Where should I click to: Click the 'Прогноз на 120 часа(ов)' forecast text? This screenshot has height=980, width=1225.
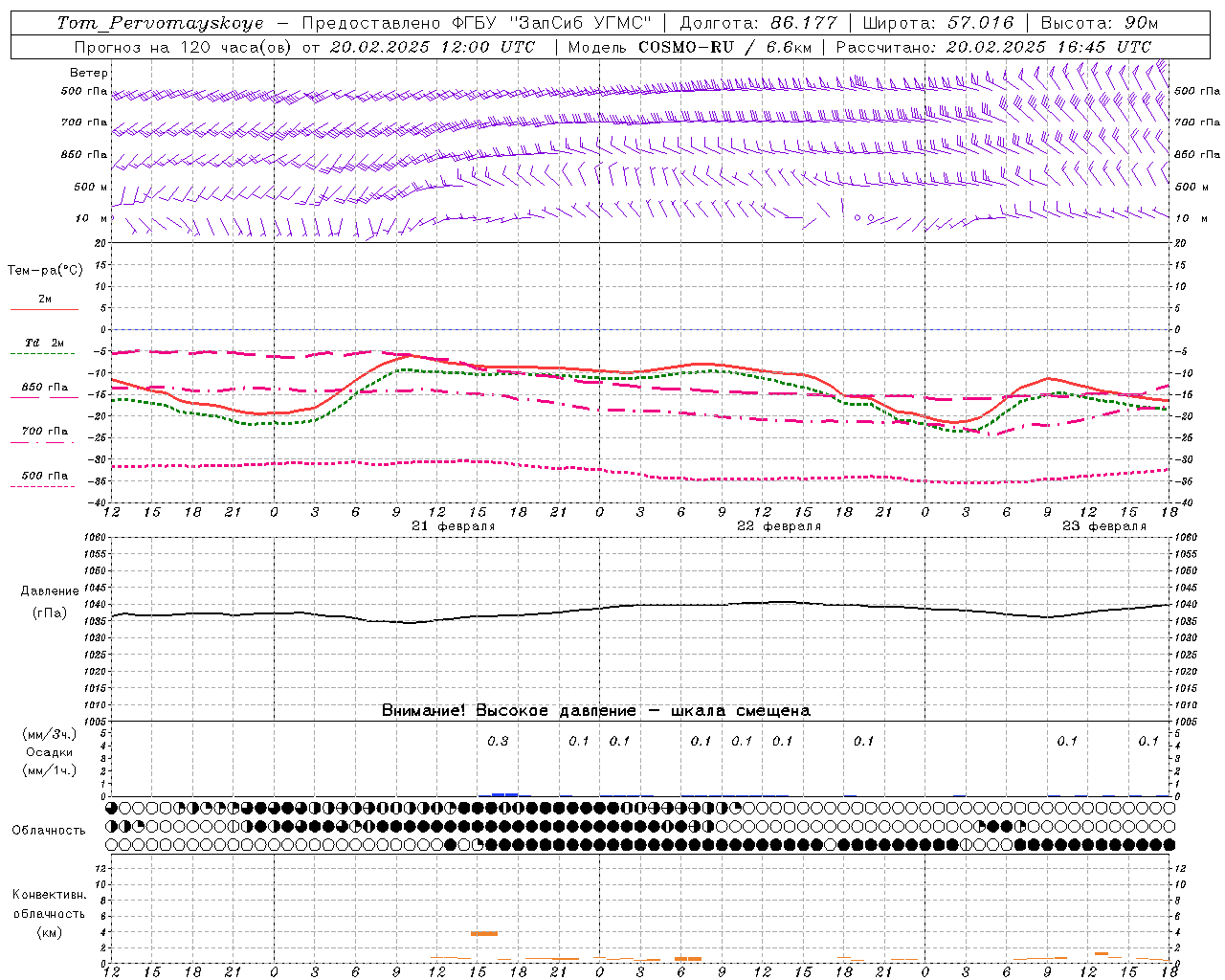coord(184,47)
